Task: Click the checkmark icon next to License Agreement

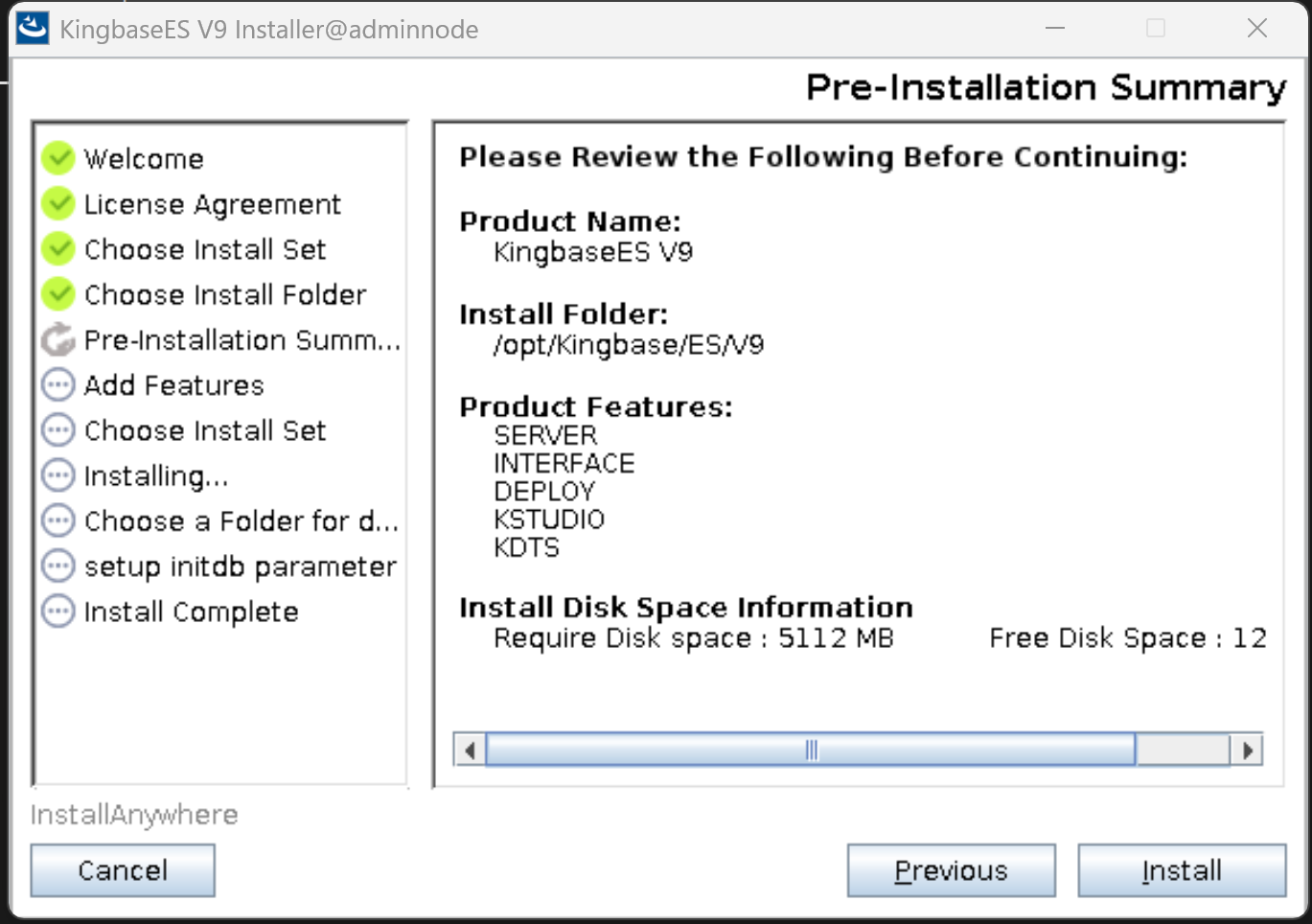Action: [x=58, y=203]
